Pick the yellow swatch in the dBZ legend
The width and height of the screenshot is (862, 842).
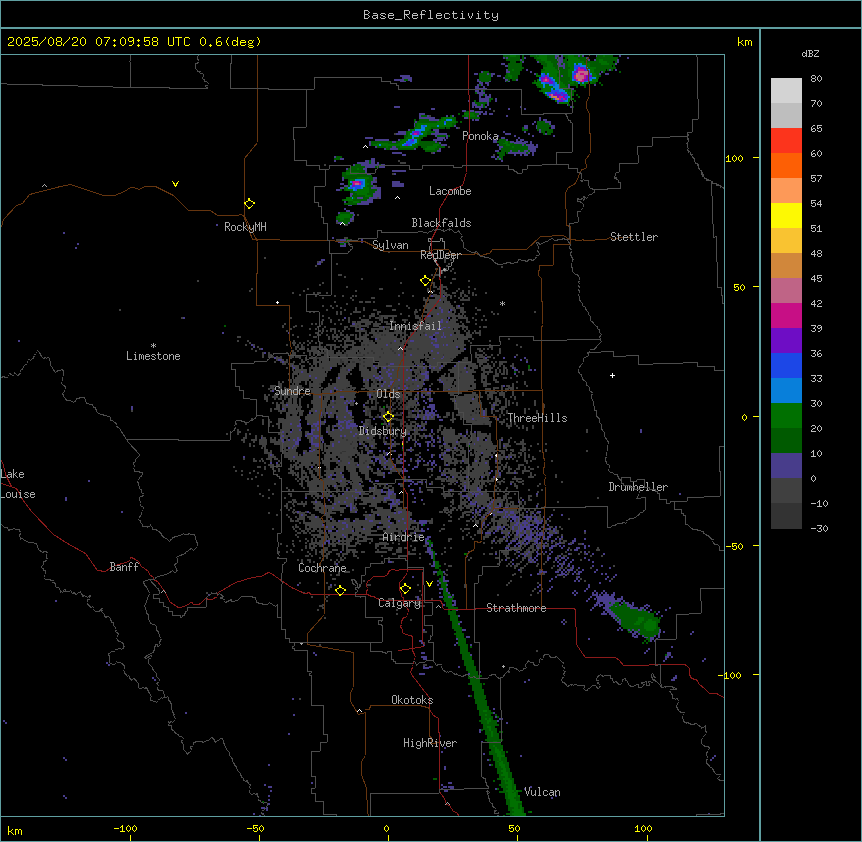tap(786, 216)
